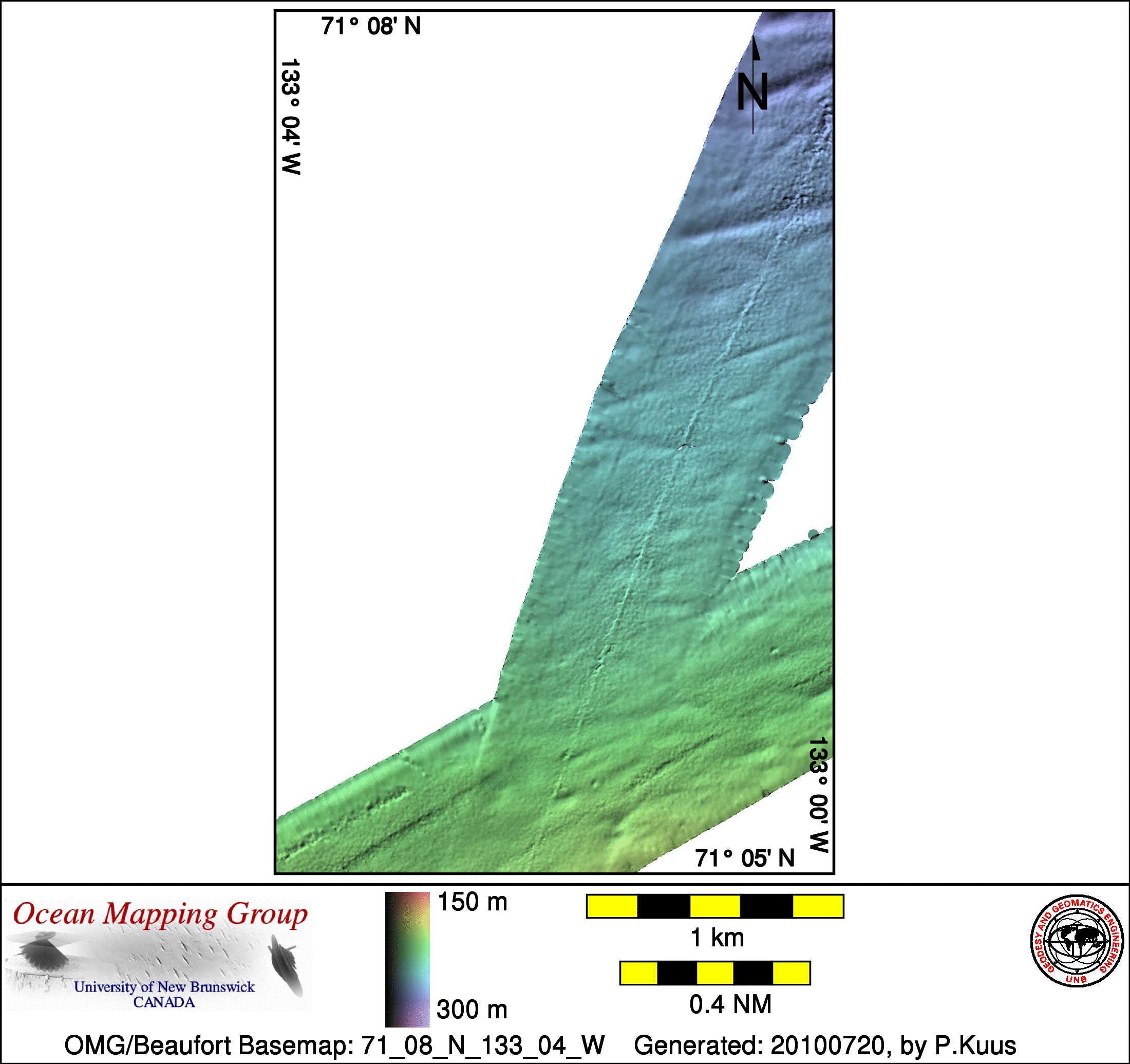Click the depth color scale bar
The image size is (1130, 1064).
point(407,959)
